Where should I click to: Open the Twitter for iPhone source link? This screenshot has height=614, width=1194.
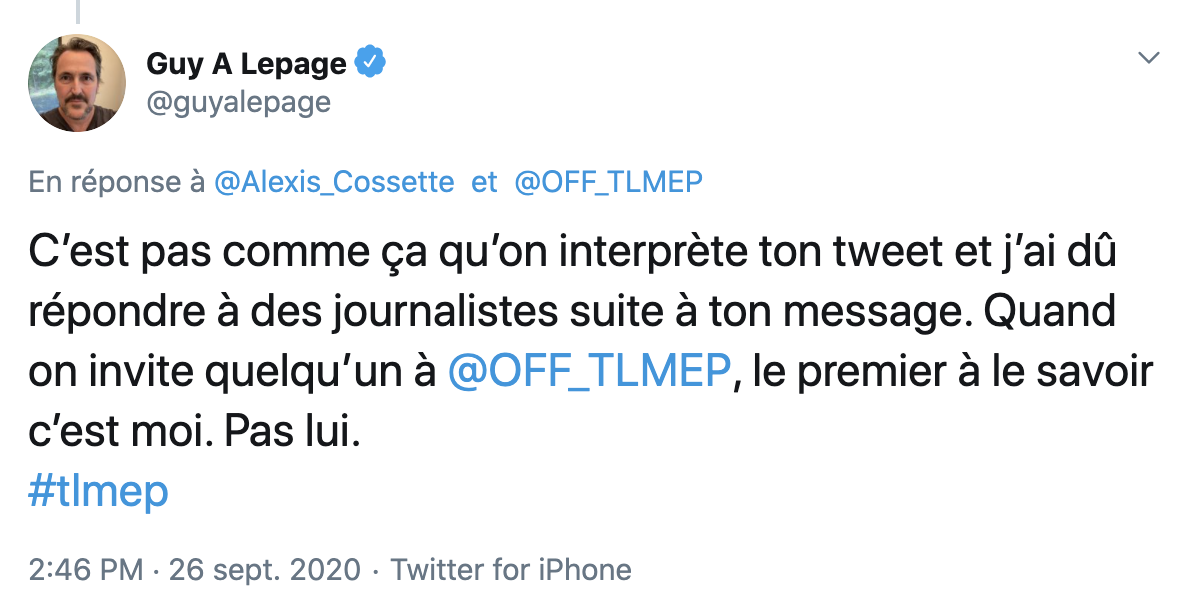click(x=511, y=570)
